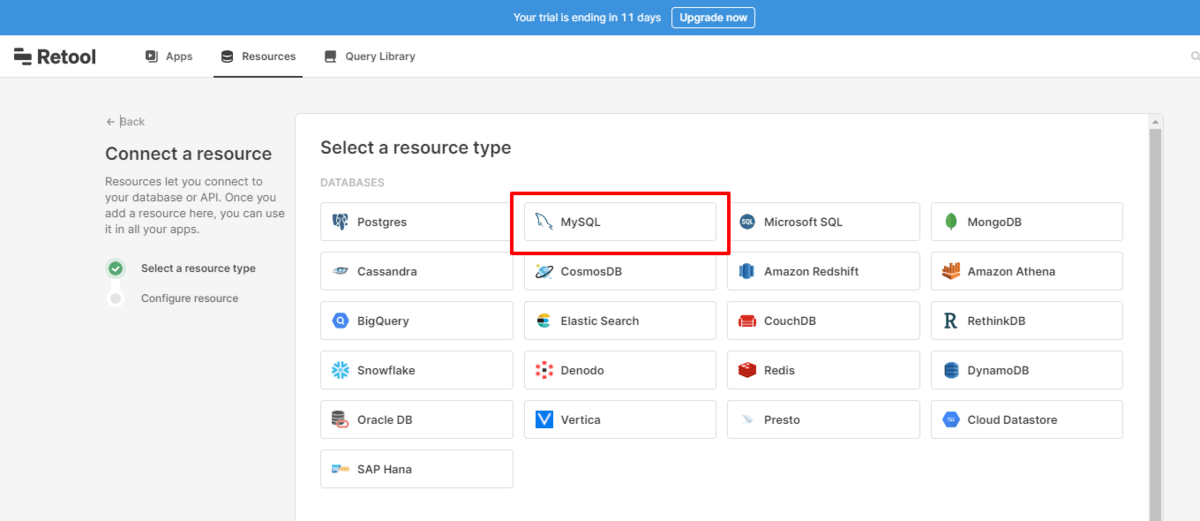Viewport: 1200px width, 521px height.
Task: Select the Amazon Redshift label
Action: pyautogui.click(x=811, y=272)
